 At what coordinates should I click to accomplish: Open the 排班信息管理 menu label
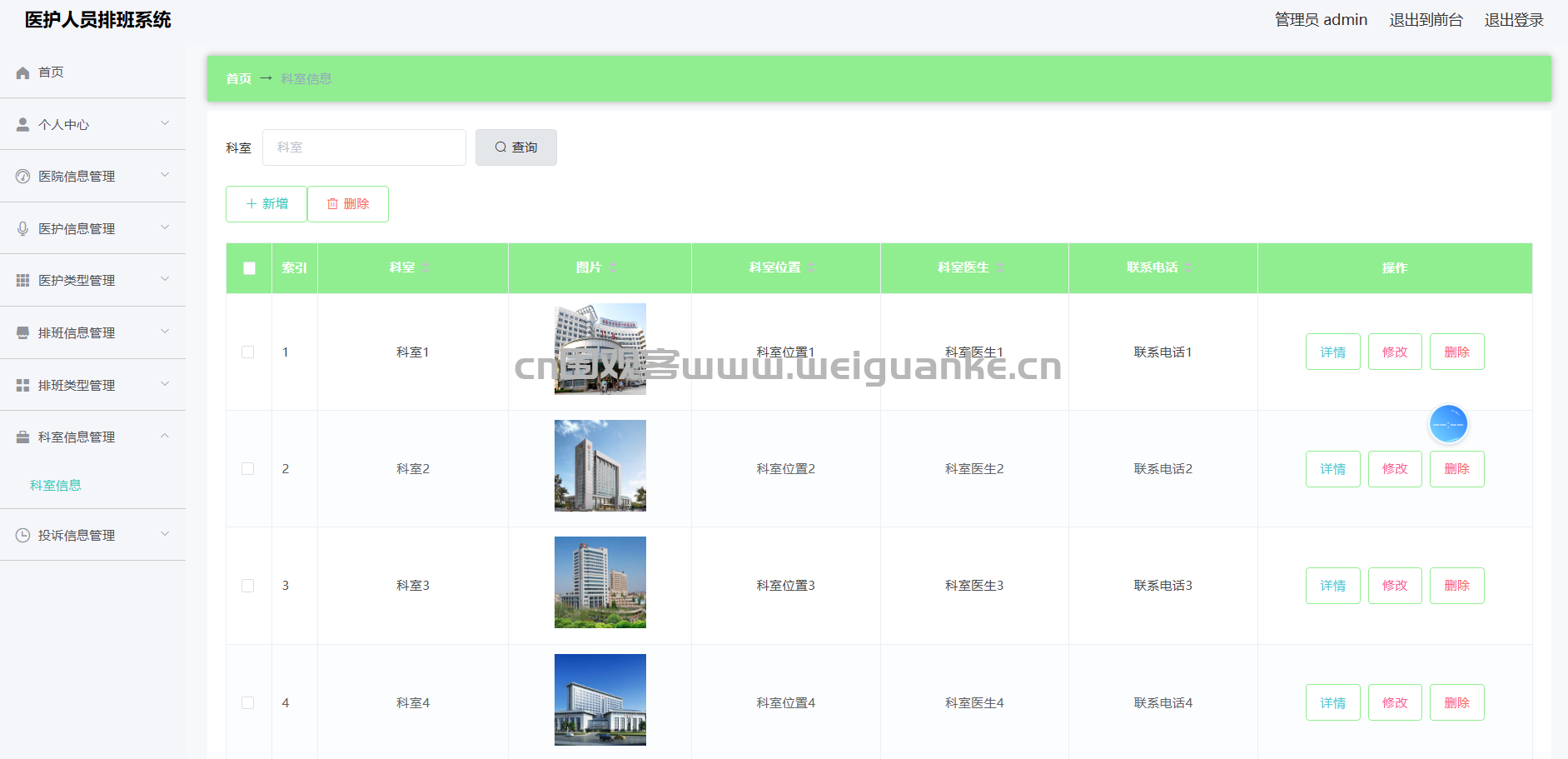point(77,333)
